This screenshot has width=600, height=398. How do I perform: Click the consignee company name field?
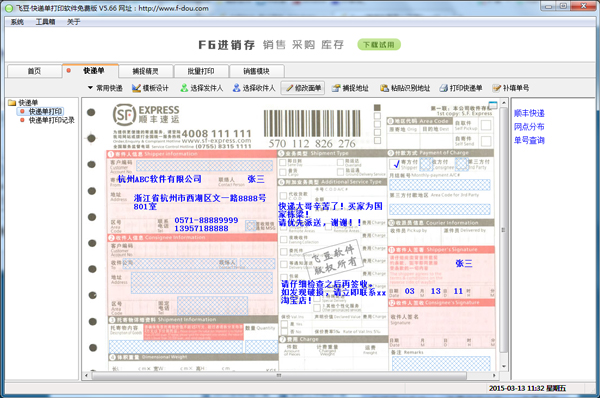[179, 263]
